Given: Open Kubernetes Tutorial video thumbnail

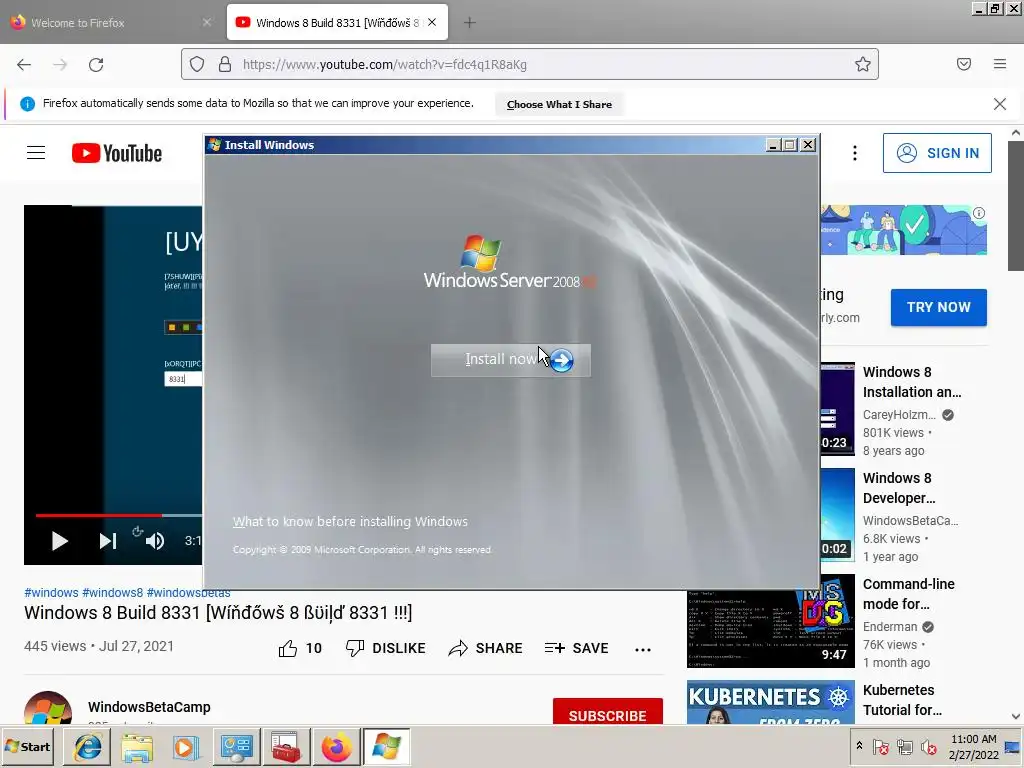Looking at the screenshot, I should [771, 703].
